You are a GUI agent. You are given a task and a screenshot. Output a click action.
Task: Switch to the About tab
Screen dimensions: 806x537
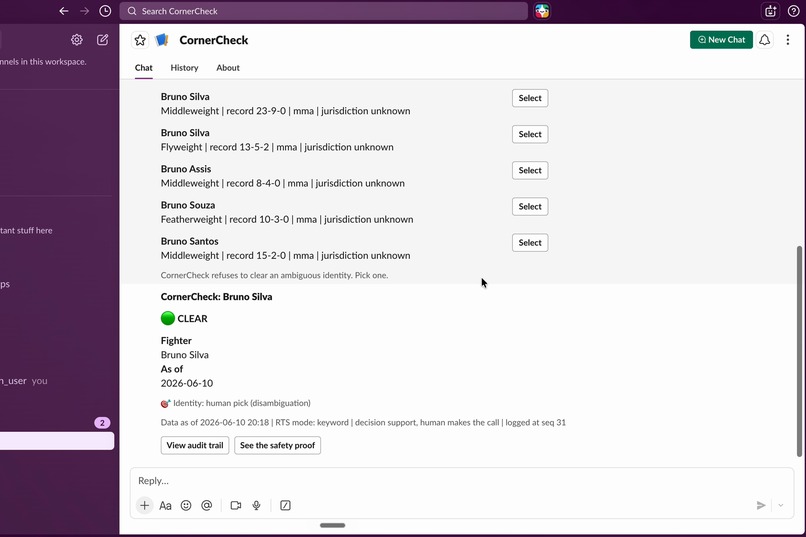(228, 68)
